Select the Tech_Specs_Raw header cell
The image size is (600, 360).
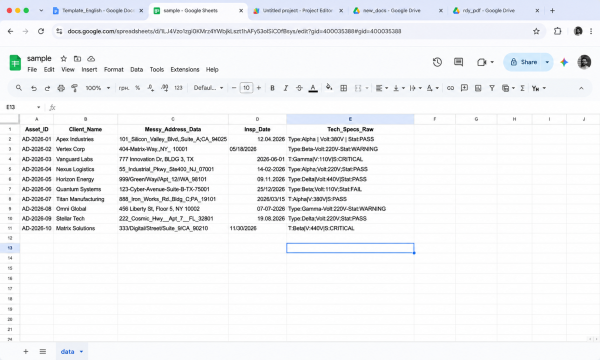pos(350,129)
